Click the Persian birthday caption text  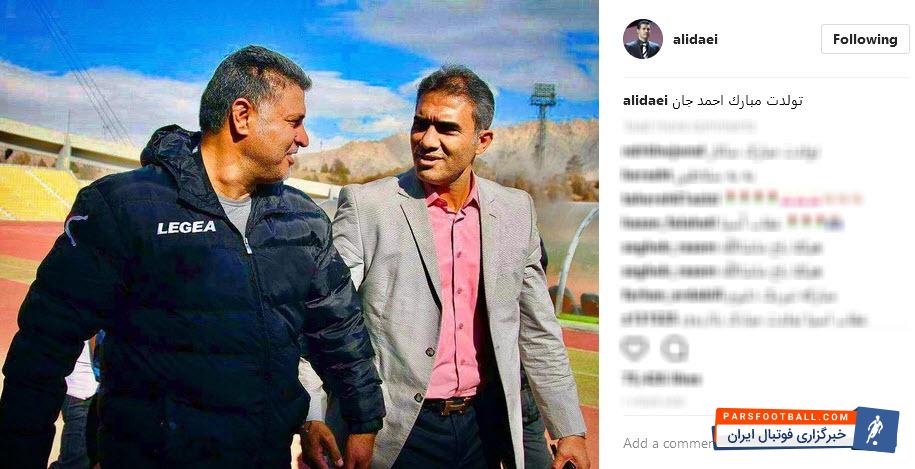click(736, 100)
